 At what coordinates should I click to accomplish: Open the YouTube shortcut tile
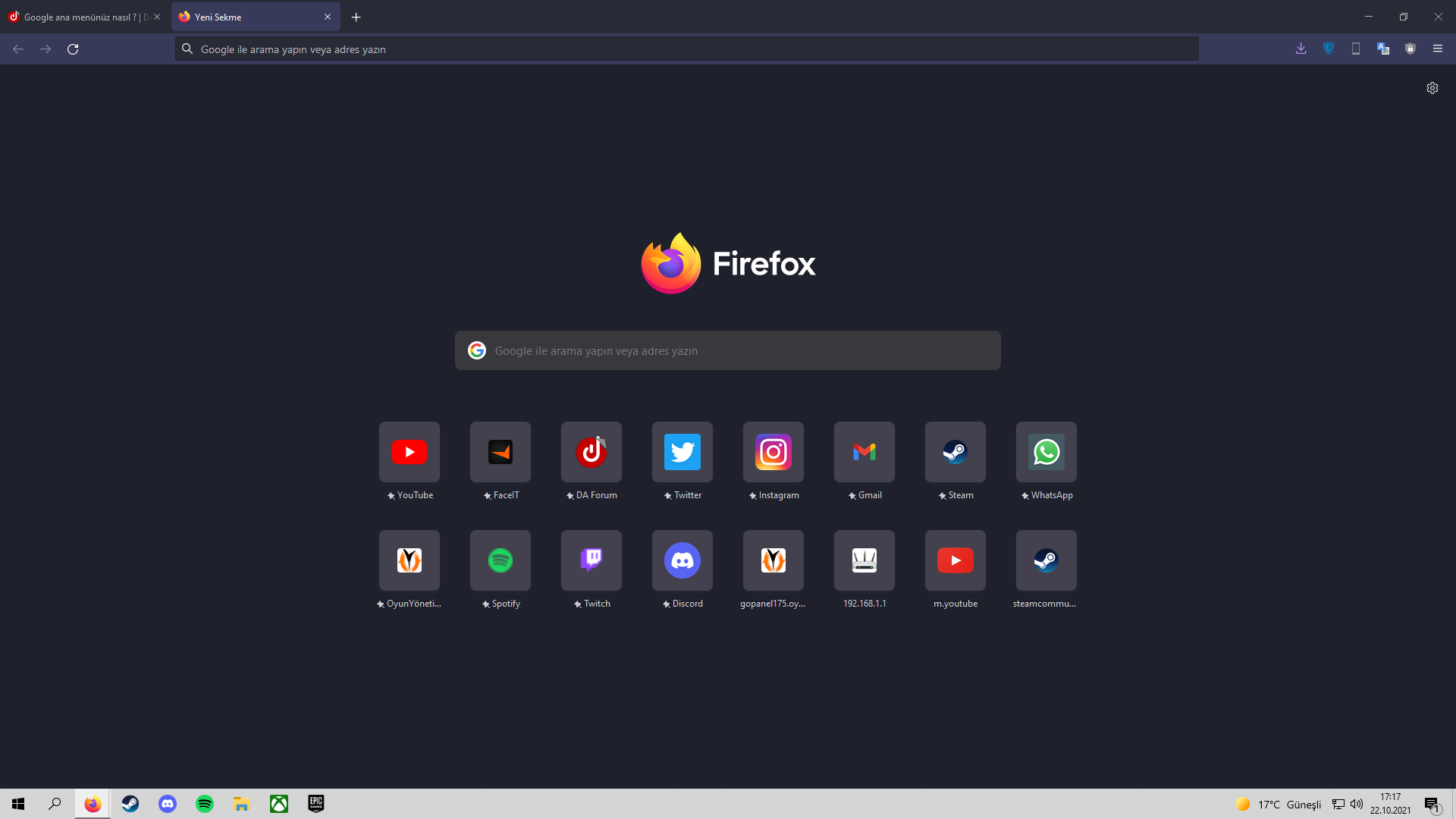(x=409, y=452)
